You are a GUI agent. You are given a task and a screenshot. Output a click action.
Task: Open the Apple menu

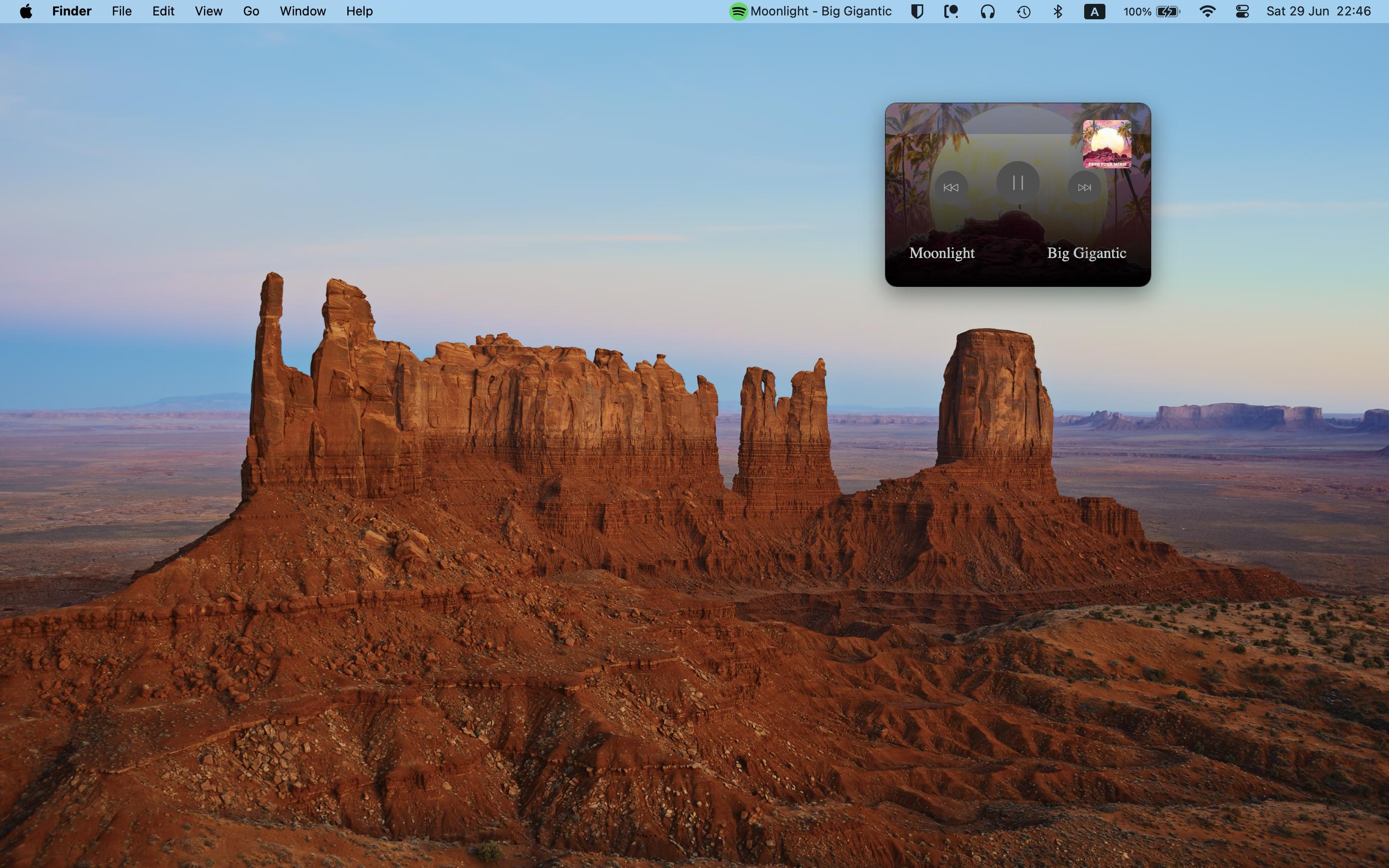[26, 12]
